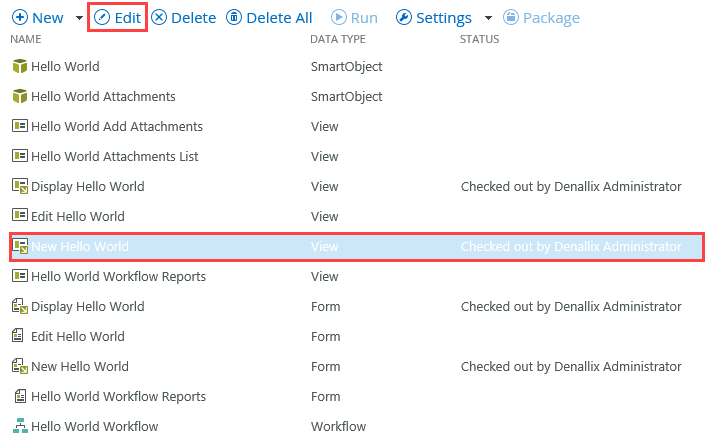Screen dimensions: 705x448
Task: Sort by DATA TYPE column header
Action: coord(338,40)
